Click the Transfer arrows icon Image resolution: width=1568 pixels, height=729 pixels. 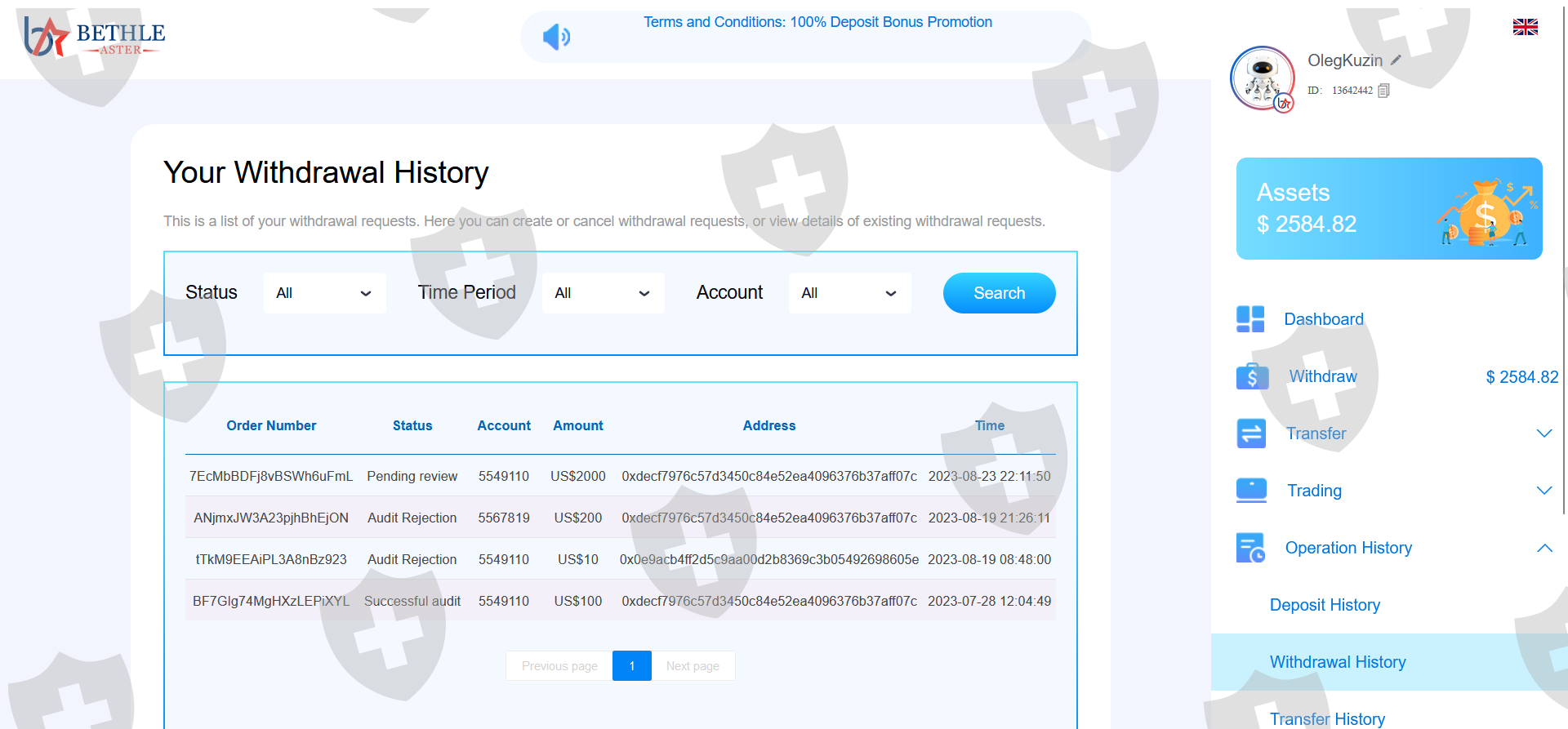(1251, 433)
